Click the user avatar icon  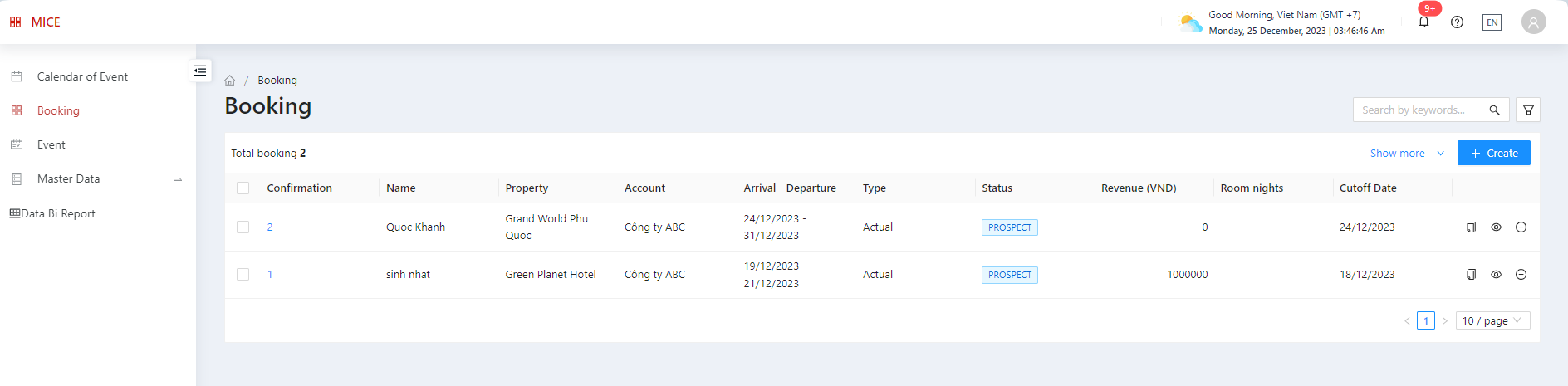pyautogui.click(x=1533, y=22)
